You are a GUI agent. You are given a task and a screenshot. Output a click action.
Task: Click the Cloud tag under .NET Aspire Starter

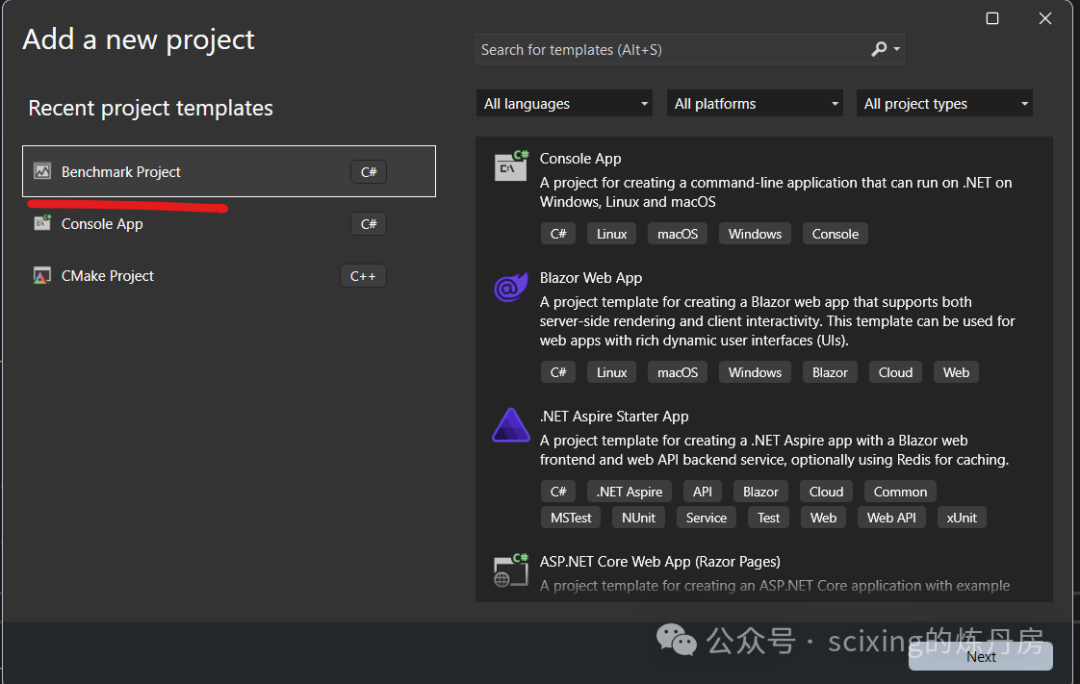pos(826,491)
